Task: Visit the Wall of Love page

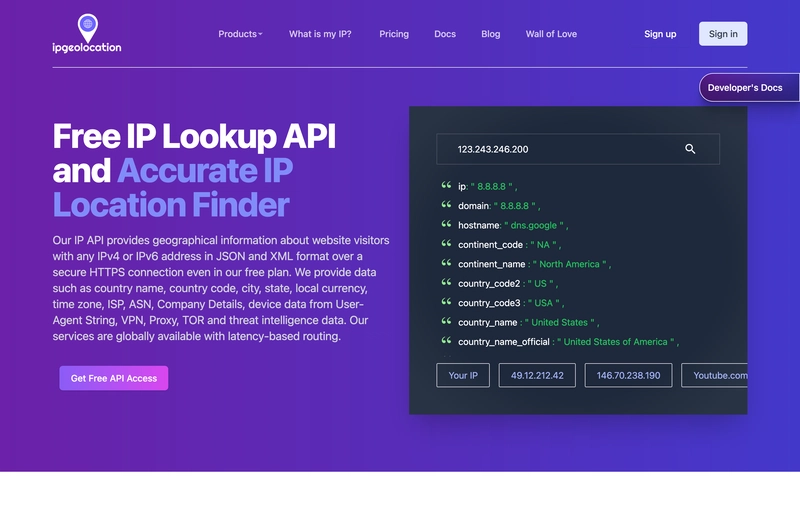Action: point(551,34)
